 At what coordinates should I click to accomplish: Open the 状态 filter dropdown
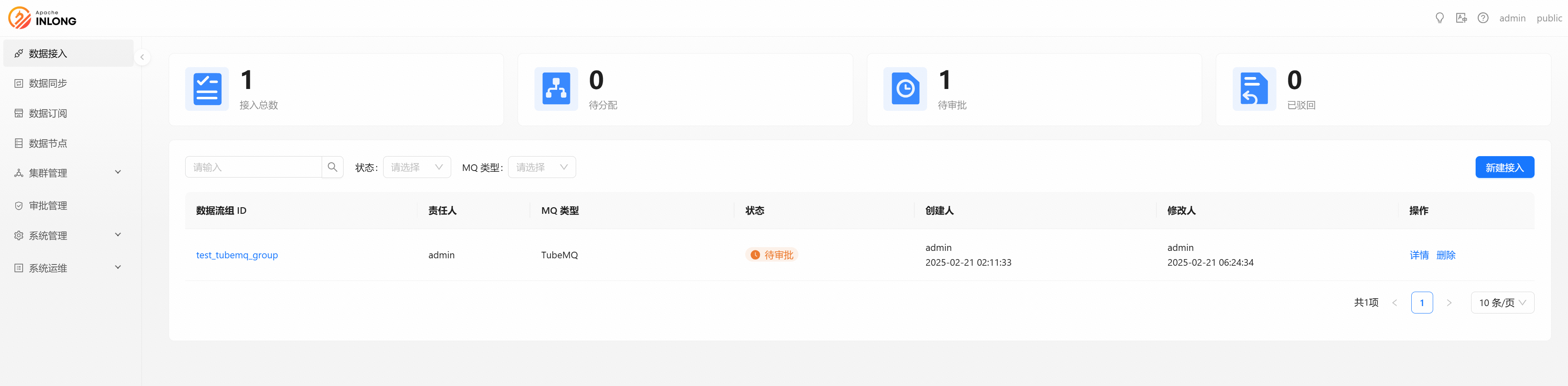point(417,167)
